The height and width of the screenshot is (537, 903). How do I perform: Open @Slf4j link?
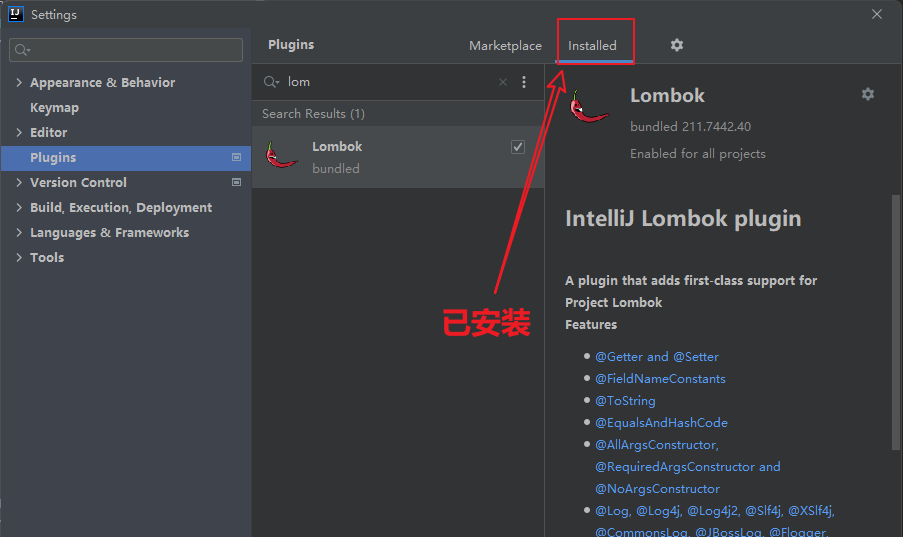pos(764,510)
